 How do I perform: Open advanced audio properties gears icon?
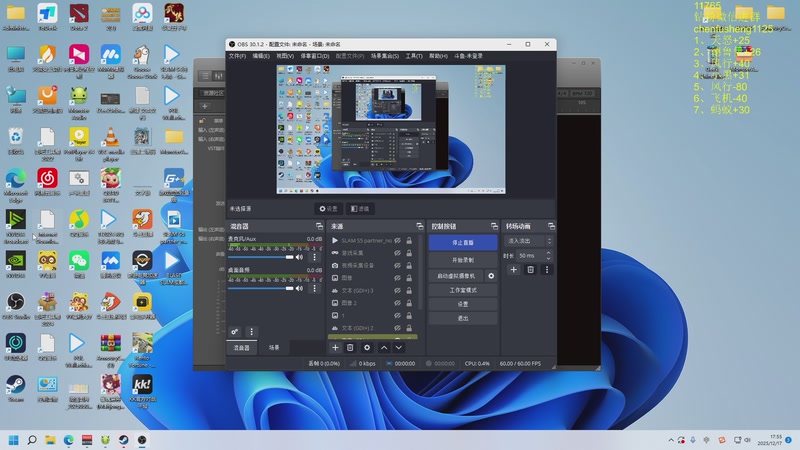[x=235, y=331]
